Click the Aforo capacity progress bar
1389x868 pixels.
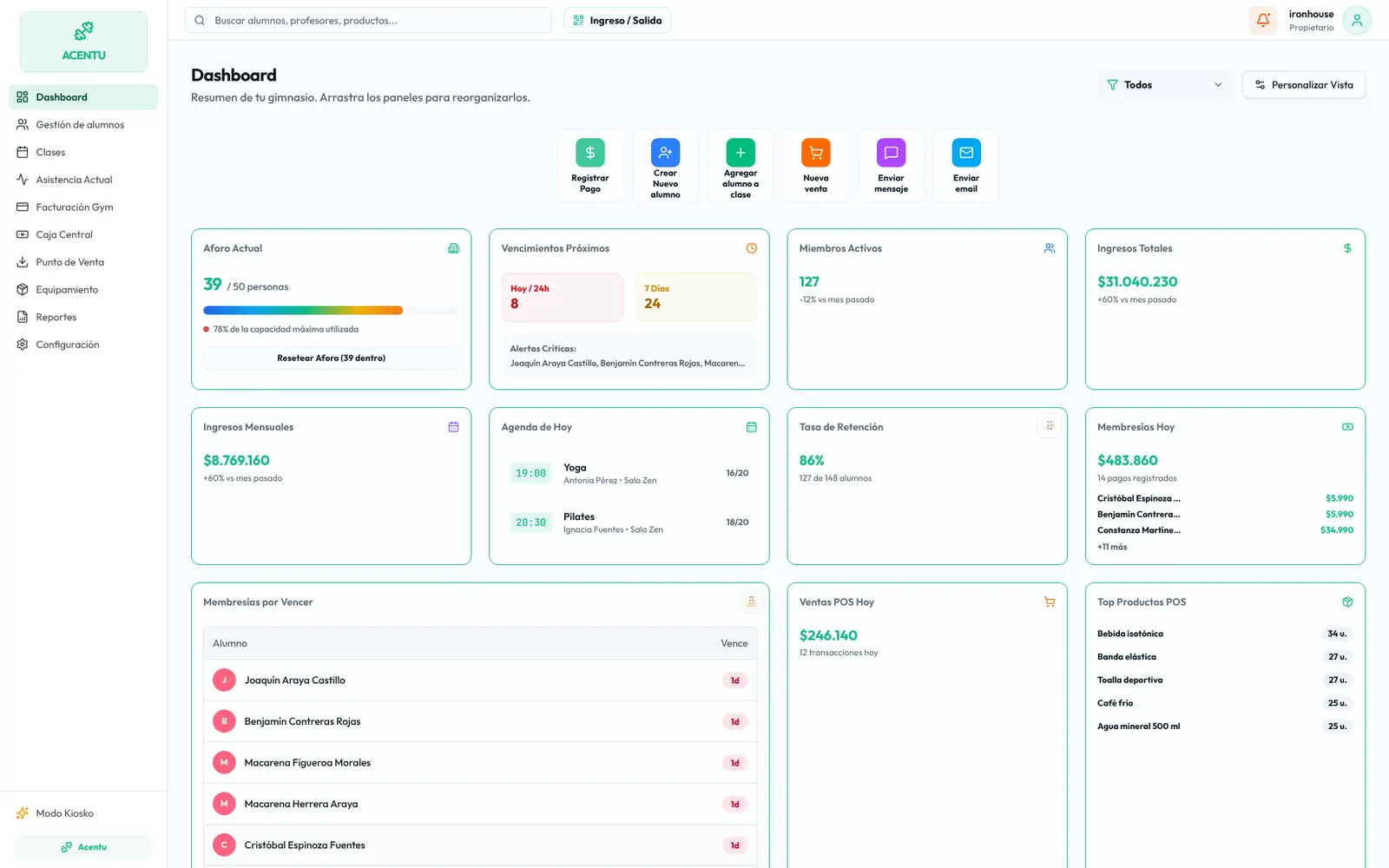(331, 310)
